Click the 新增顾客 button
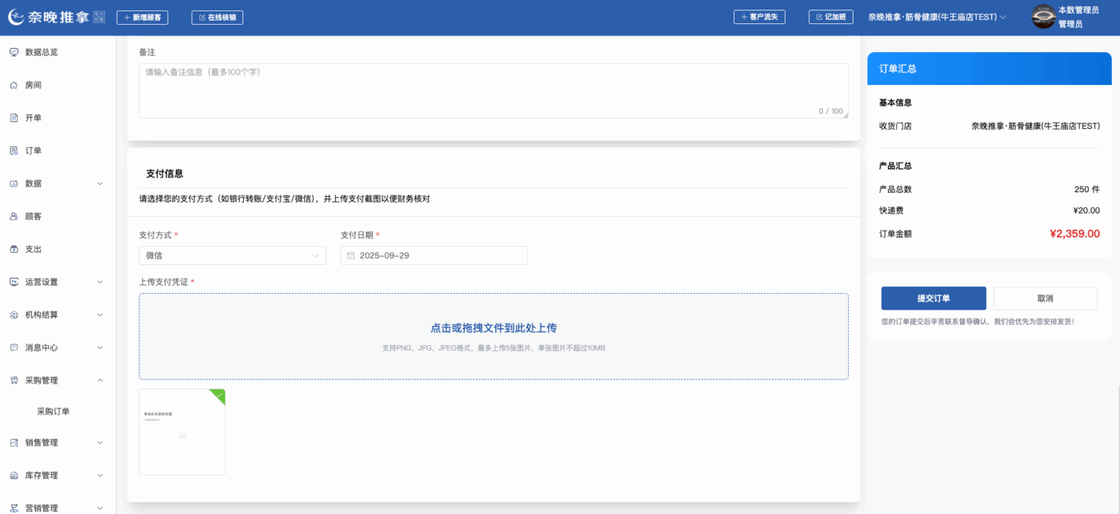1120x514 pixels. pyautogui.click(x=142, y=17)
